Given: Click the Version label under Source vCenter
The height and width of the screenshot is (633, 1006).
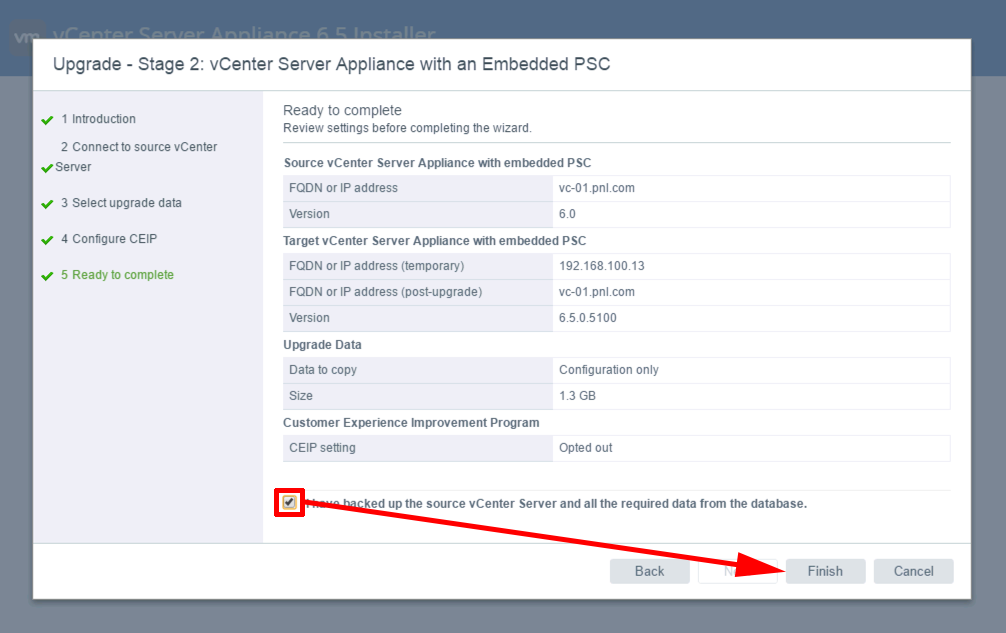Looking at the screenshot, I should click(309, 214).
